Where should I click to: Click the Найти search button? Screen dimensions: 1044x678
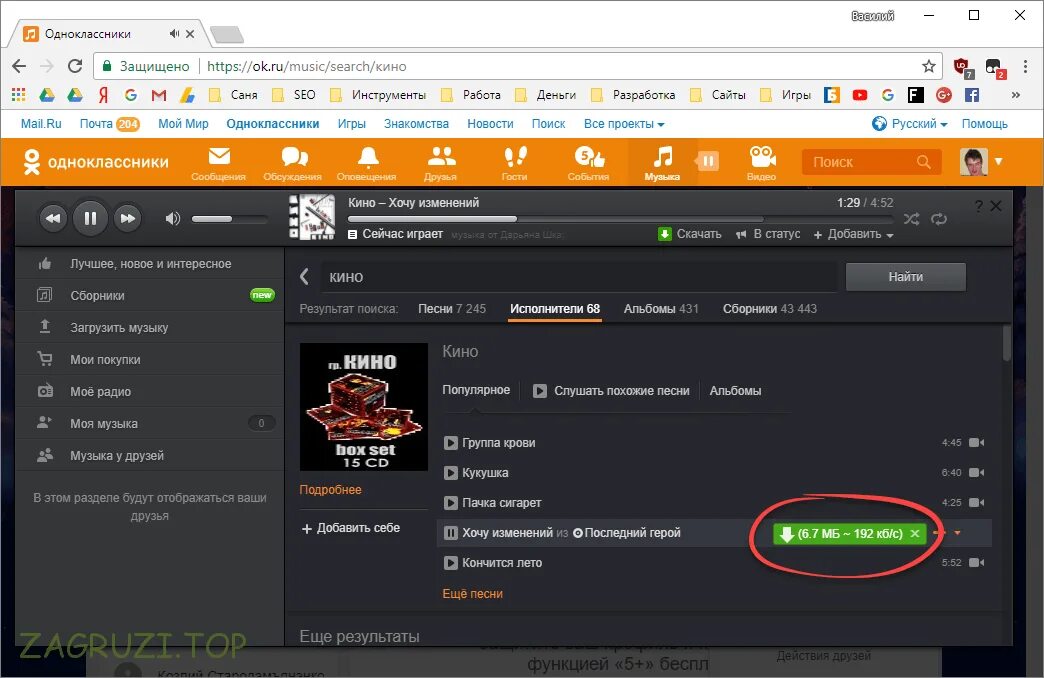[x=906, y=276]
